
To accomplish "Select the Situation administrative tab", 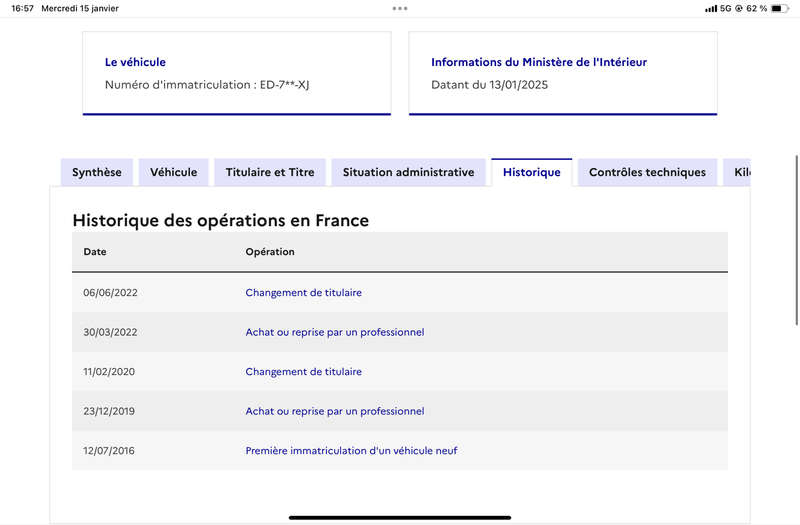I will (409, 172).
